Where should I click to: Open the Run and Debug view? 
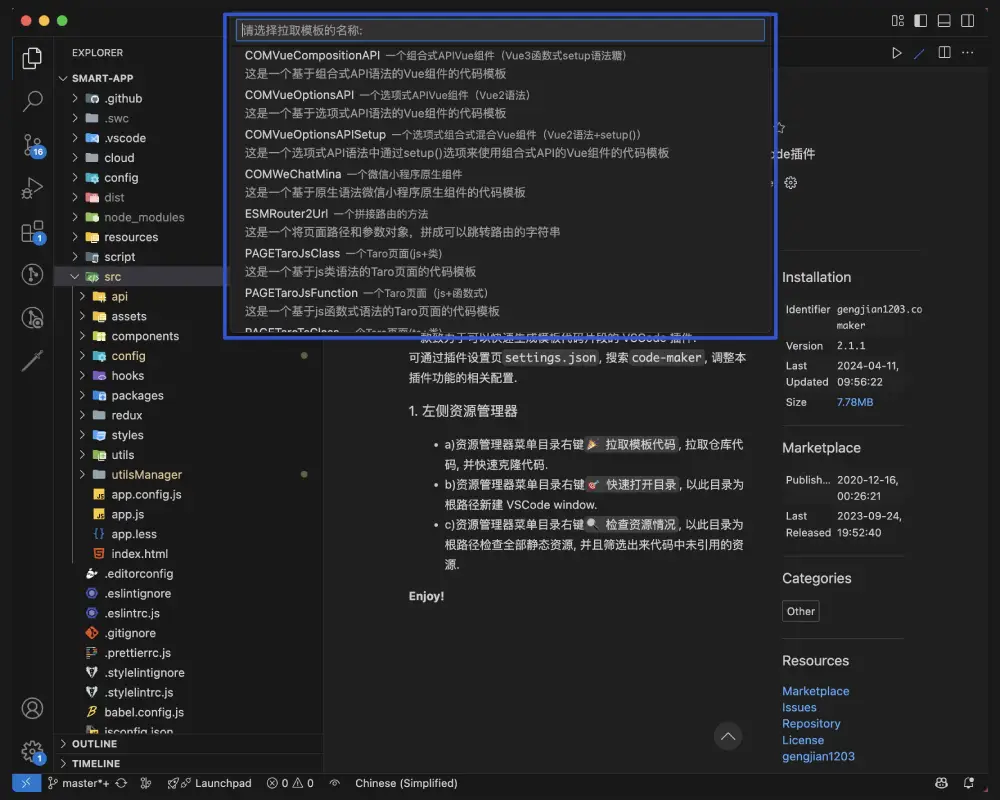[x=33, y=188]
